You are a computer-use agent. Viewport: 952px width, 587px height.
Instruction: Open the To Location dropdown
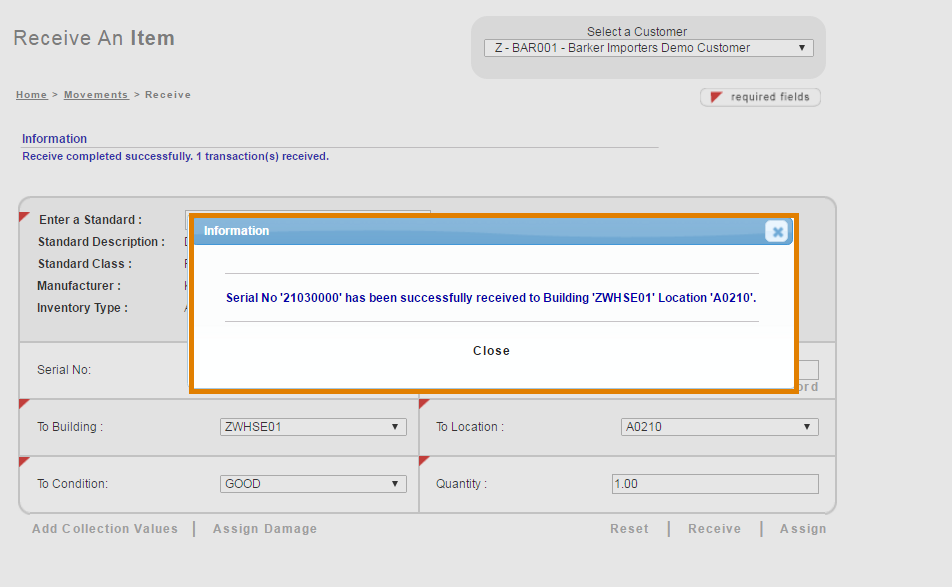pos(719,427)
